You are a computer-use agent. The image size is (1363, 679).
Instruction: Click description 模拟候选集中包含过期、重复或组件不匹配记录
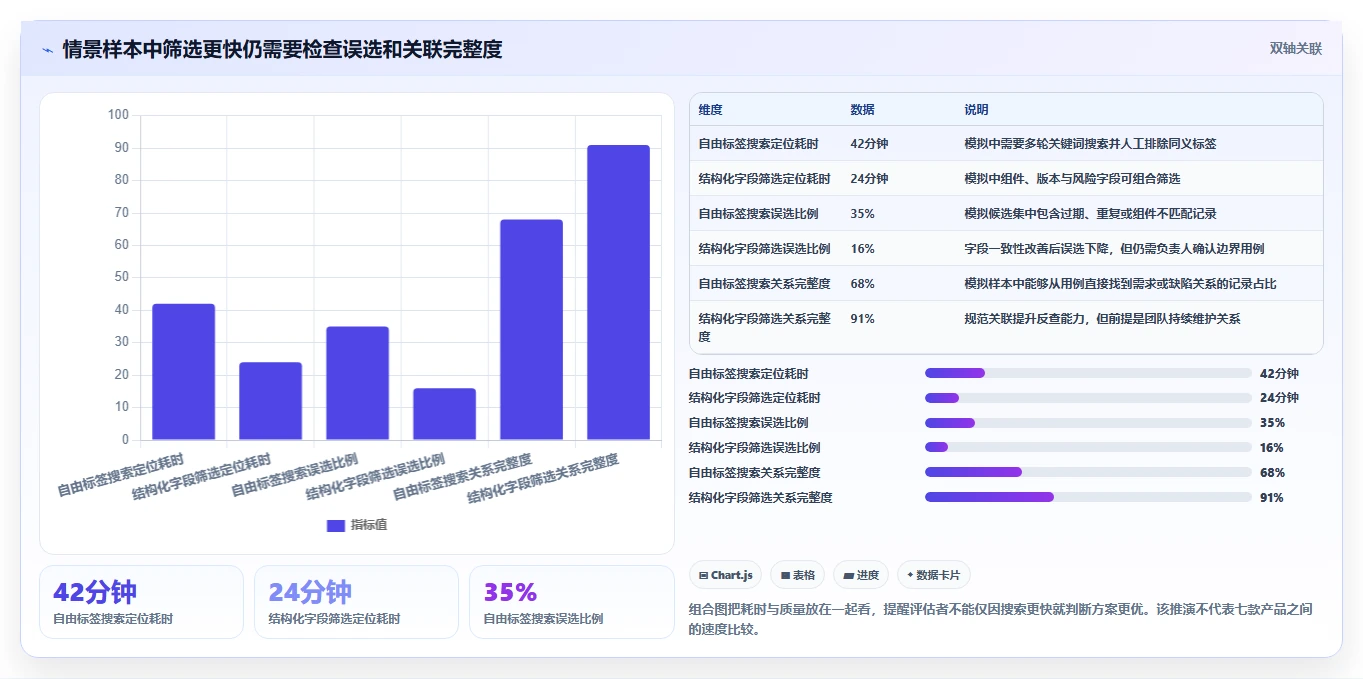(1090, 214)
